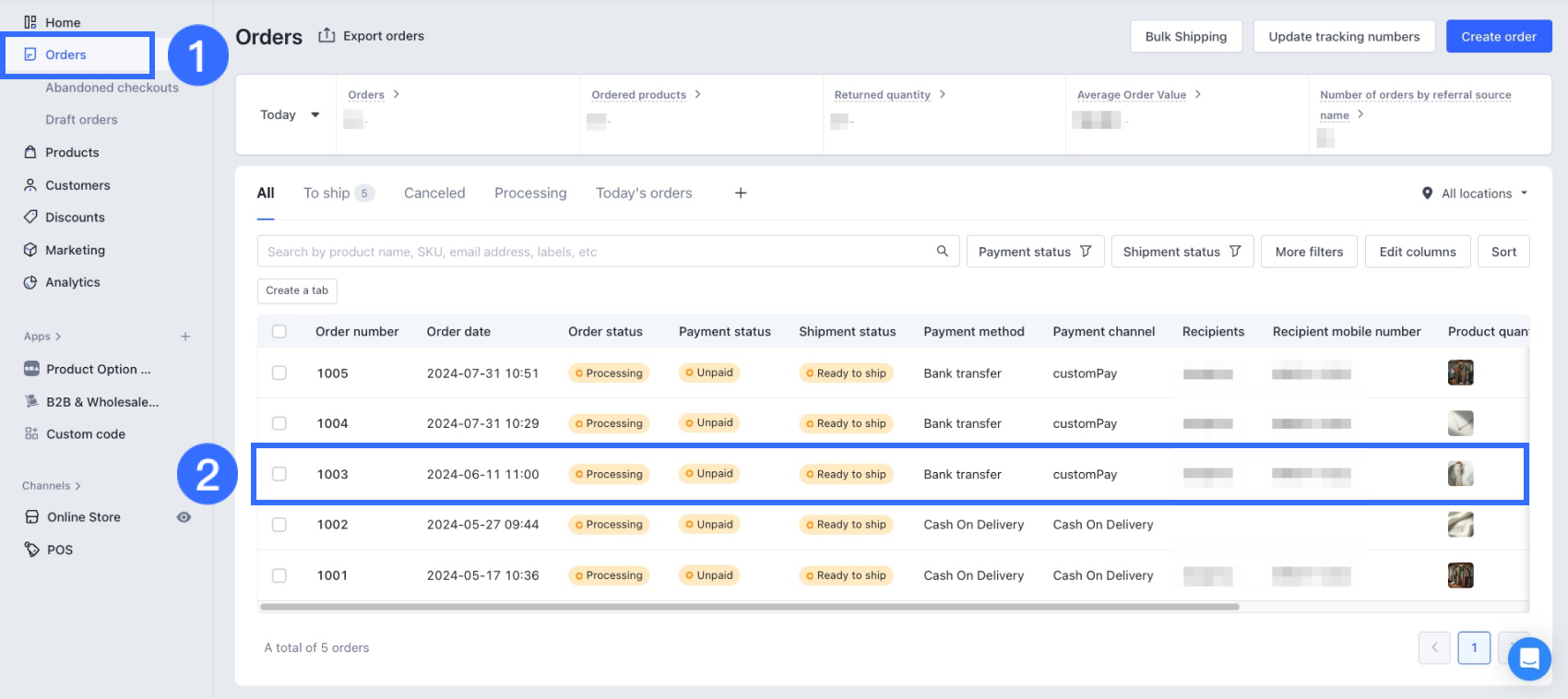The width and height of the screenshot is (1568, 699).
Task: Click the horizontal scrollbar under the table
Action: coord(749,607)
